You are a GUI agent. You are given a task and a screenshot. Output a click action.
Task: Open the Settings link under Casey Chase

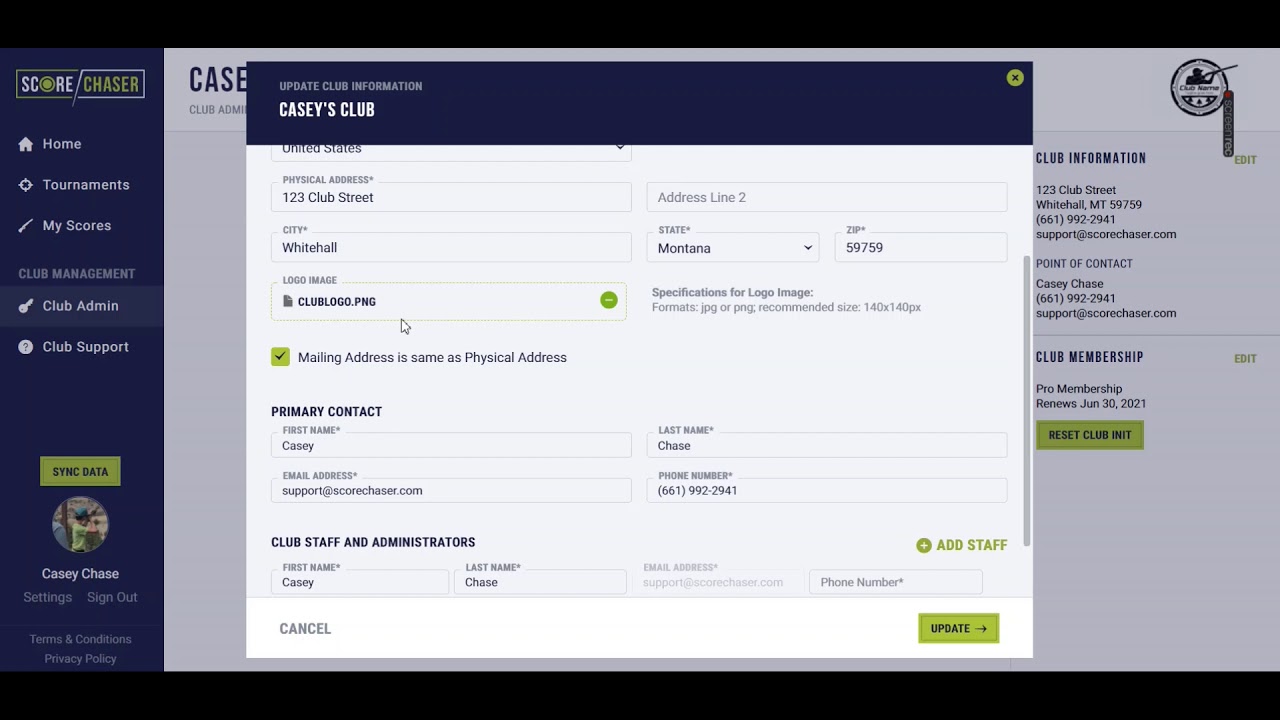(48, 597)
